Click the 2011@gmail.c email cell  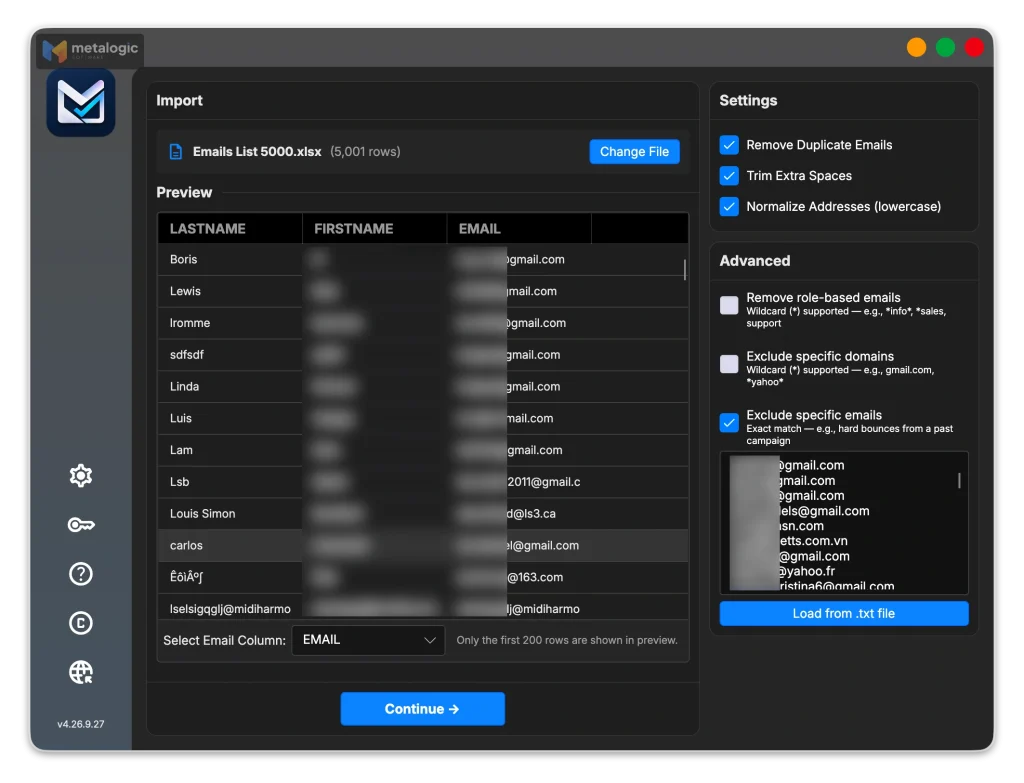tap(519, 482)
